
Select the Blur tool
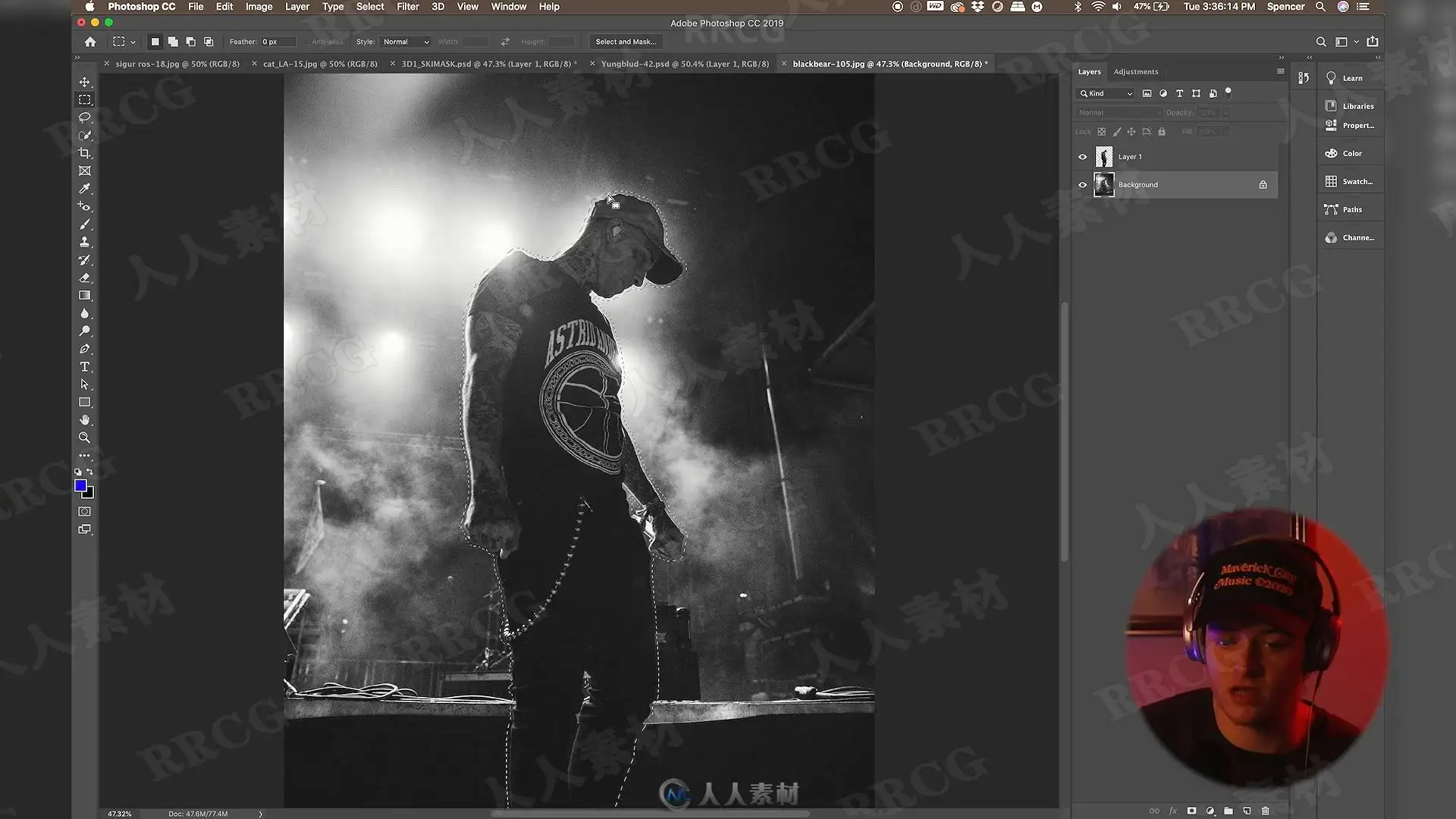pyautogui.click(x=84, y=313)
